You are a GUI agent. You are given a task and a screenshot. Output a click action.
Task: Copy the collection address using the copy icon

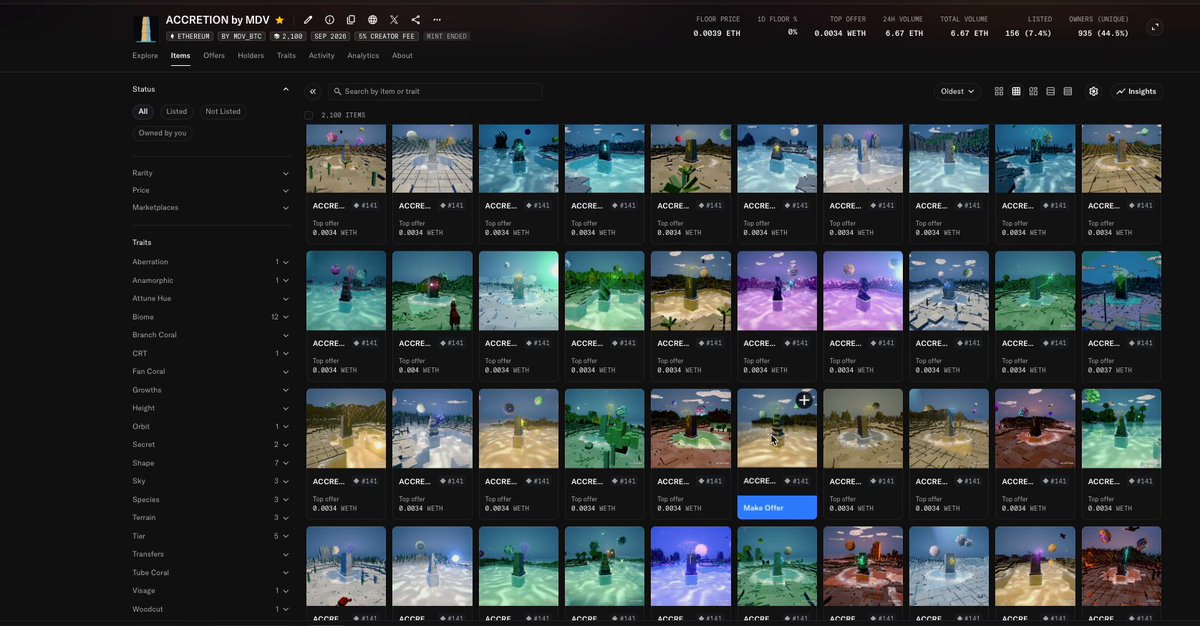click(351, 19)
